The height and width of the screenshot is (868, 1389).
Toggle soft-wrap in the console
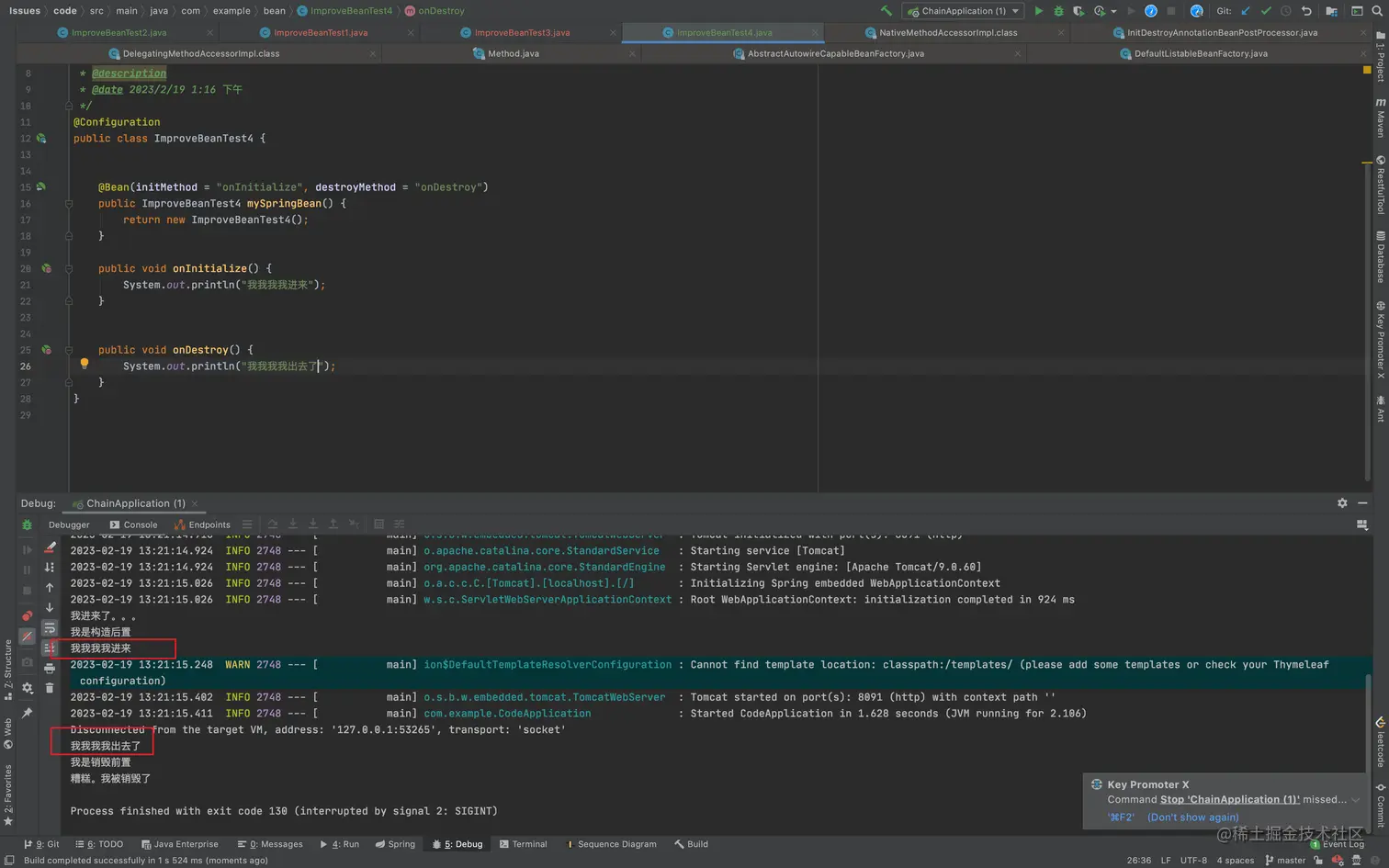coord(50,627)
